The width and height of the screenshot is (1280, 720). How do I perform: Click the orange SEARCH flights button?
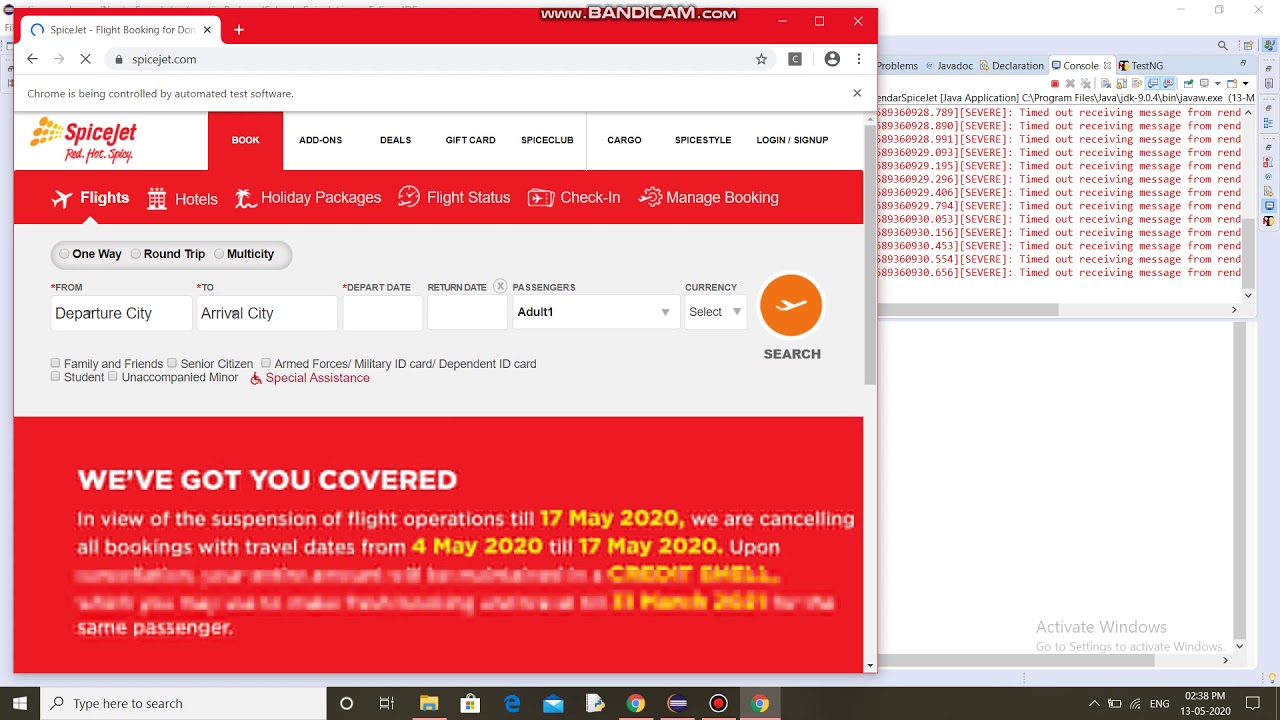point(791,306)
